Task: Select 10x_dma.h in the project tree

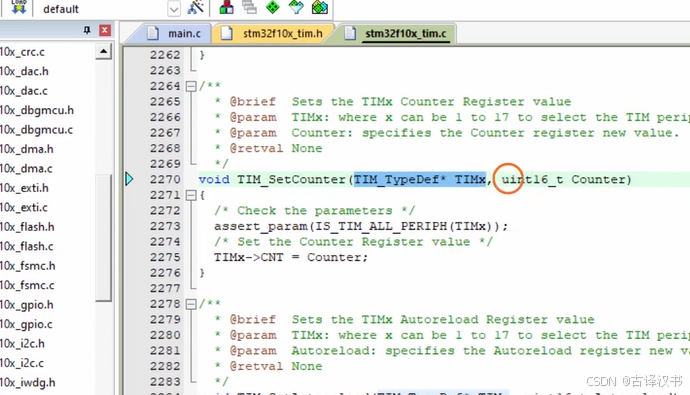Action: pyautogui.click(x=27, y=149)
